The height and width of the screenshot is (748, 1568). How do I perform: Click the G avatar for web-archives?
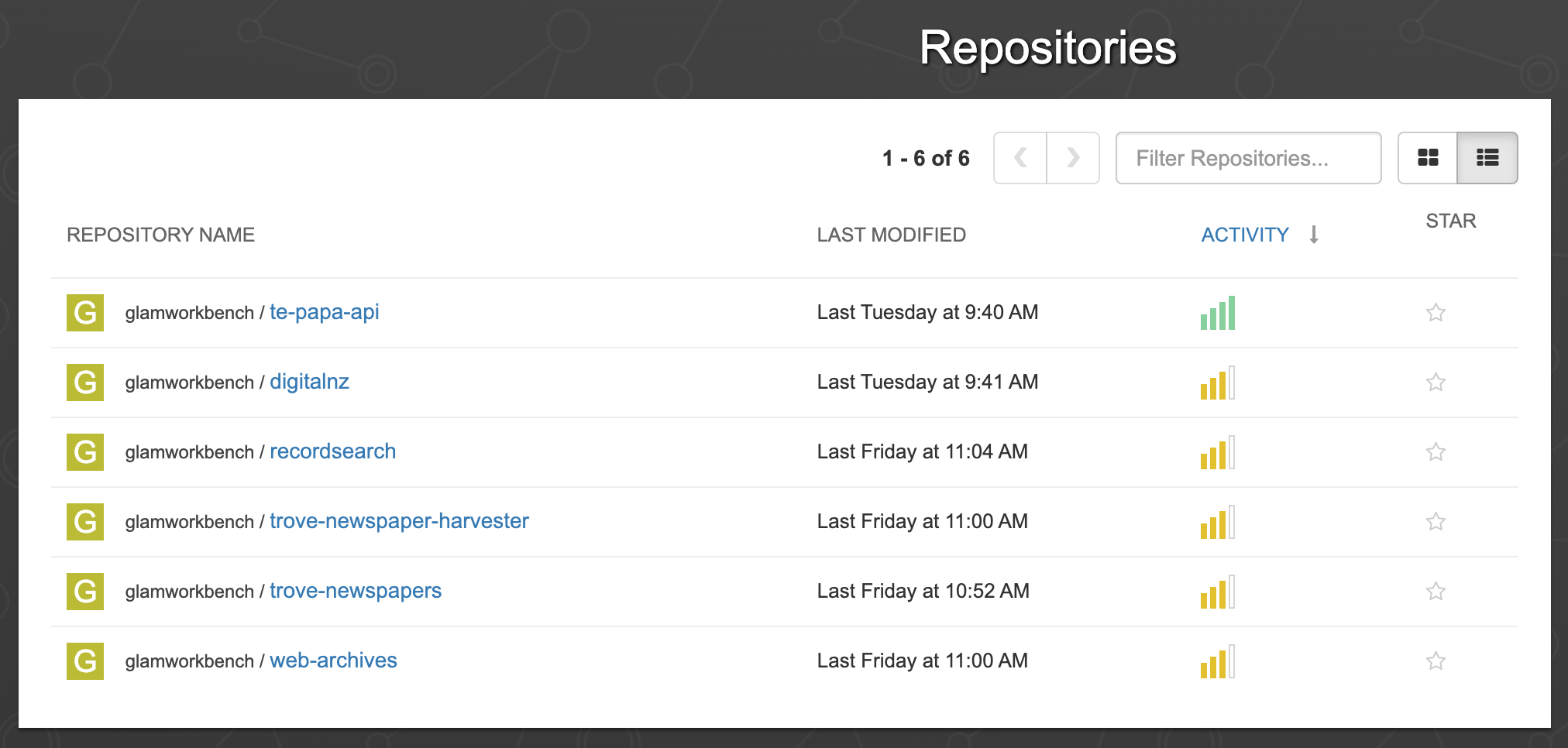(x=85, y=661)
